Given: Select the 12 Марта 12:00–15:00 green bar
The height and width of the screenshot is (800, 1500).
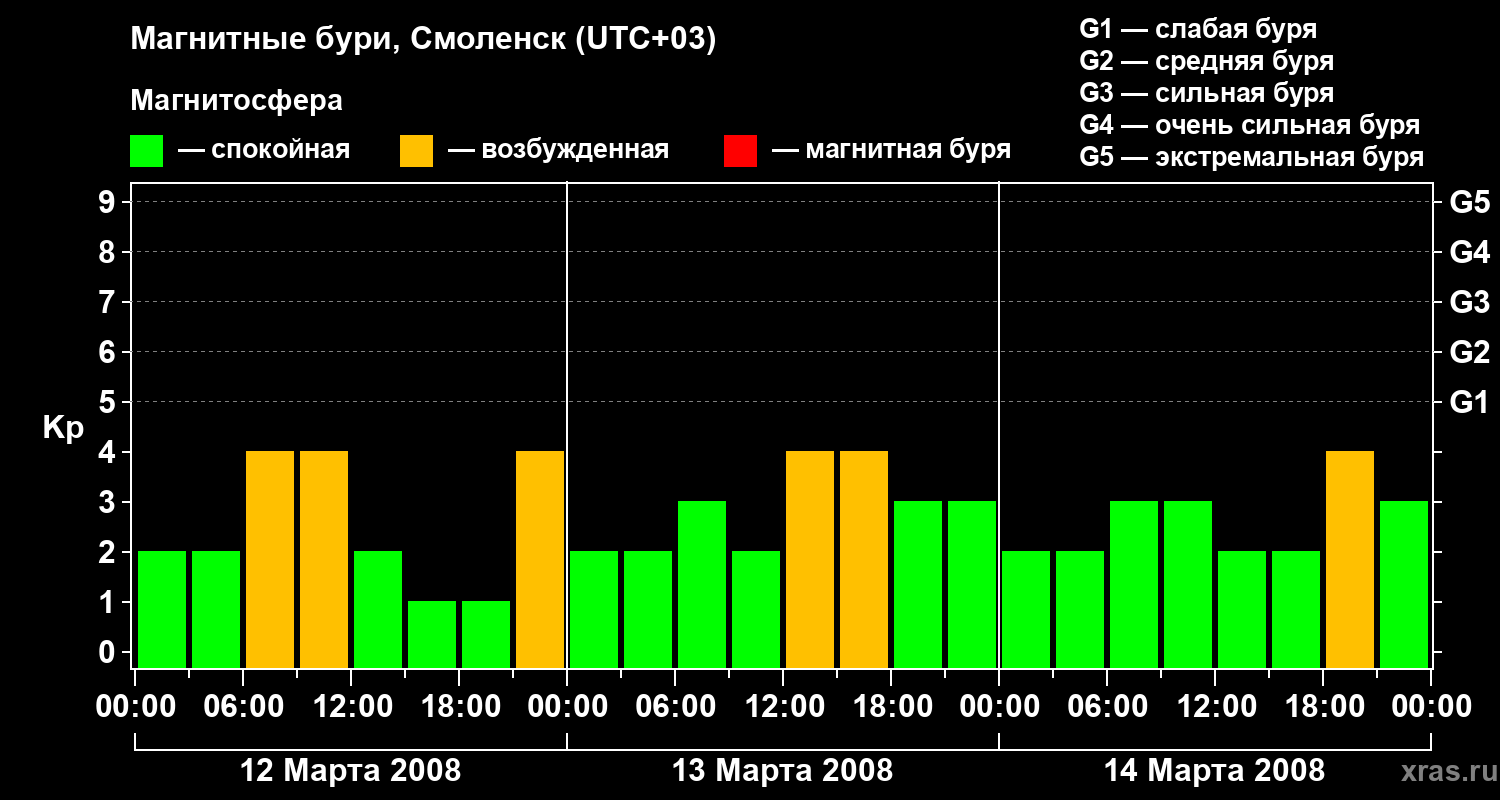Looking at the screenshot, I should pos(378,609).
